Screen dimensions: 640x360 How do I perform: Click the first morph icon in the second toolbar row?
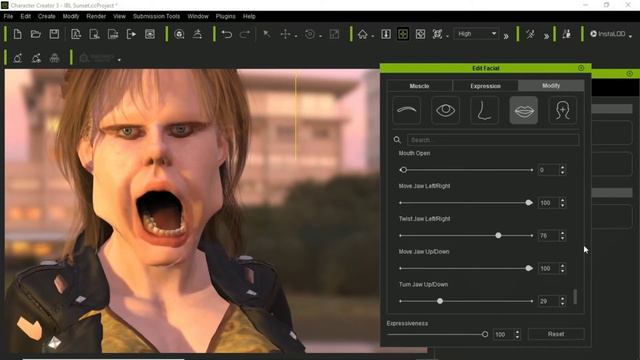click(18, 58)
